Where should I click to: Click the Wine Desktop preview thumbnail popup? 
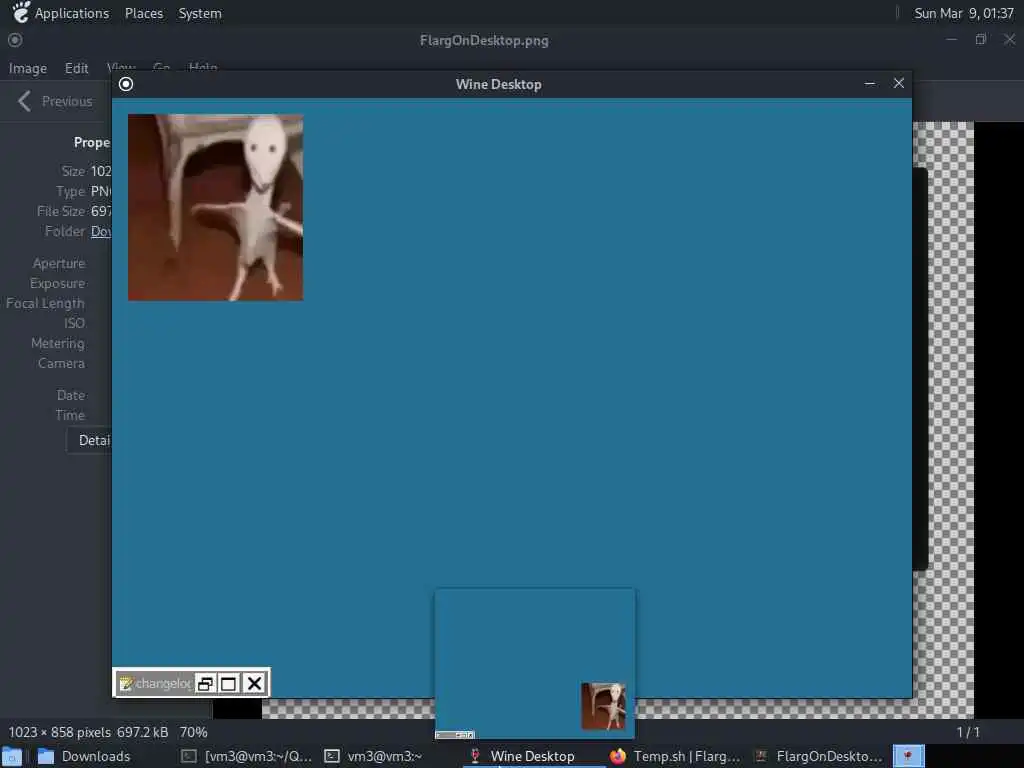tap(535, 664)
